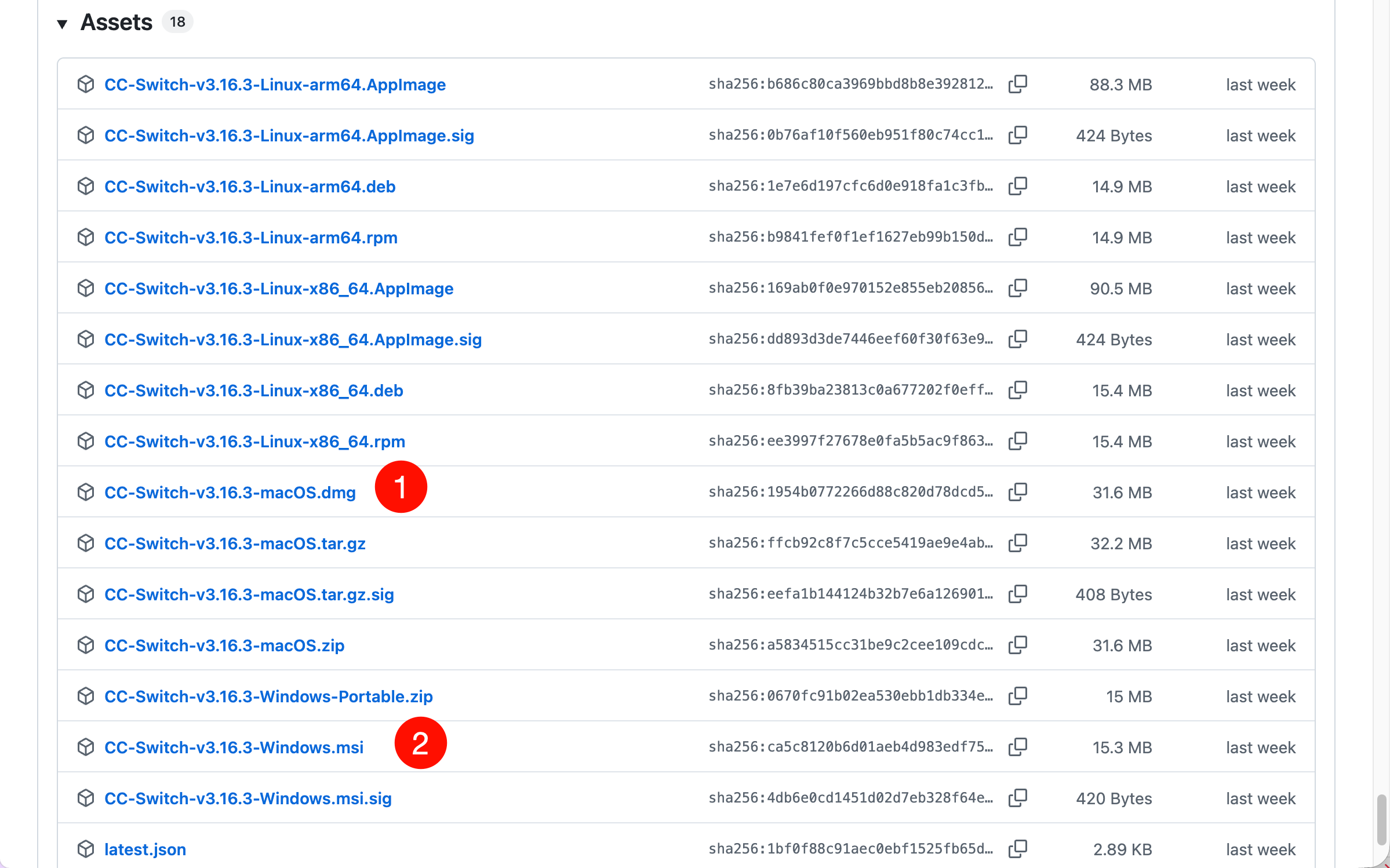This screenshot has width=1390, height=868.
Task: Click package icon beside macOS.dmg
Action: (x=86, y=493)
